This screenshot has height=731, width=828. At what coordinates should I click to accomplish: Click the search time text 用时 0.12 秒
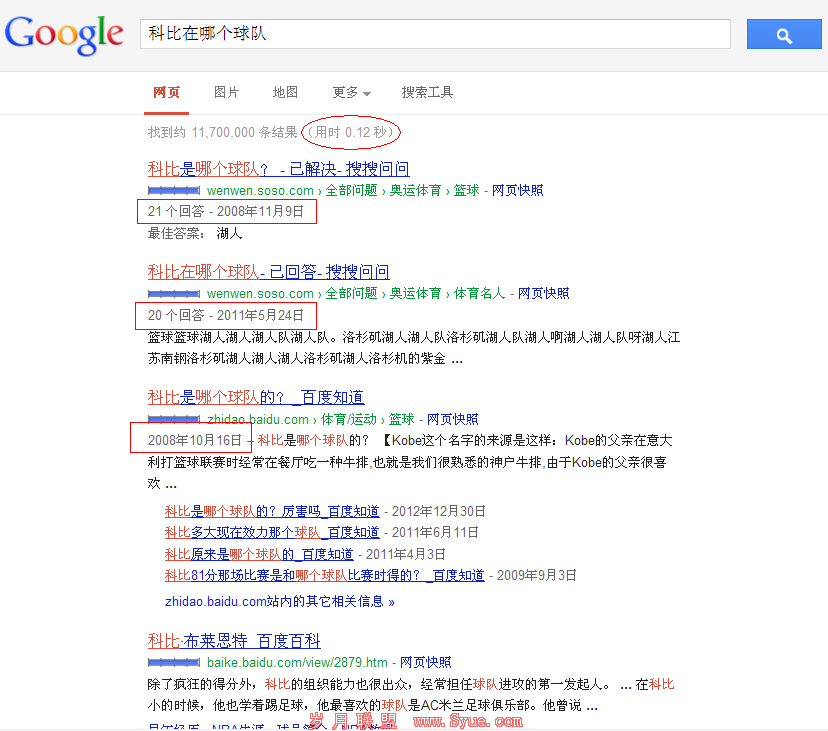pyautogui.click(x=351, y=132)
